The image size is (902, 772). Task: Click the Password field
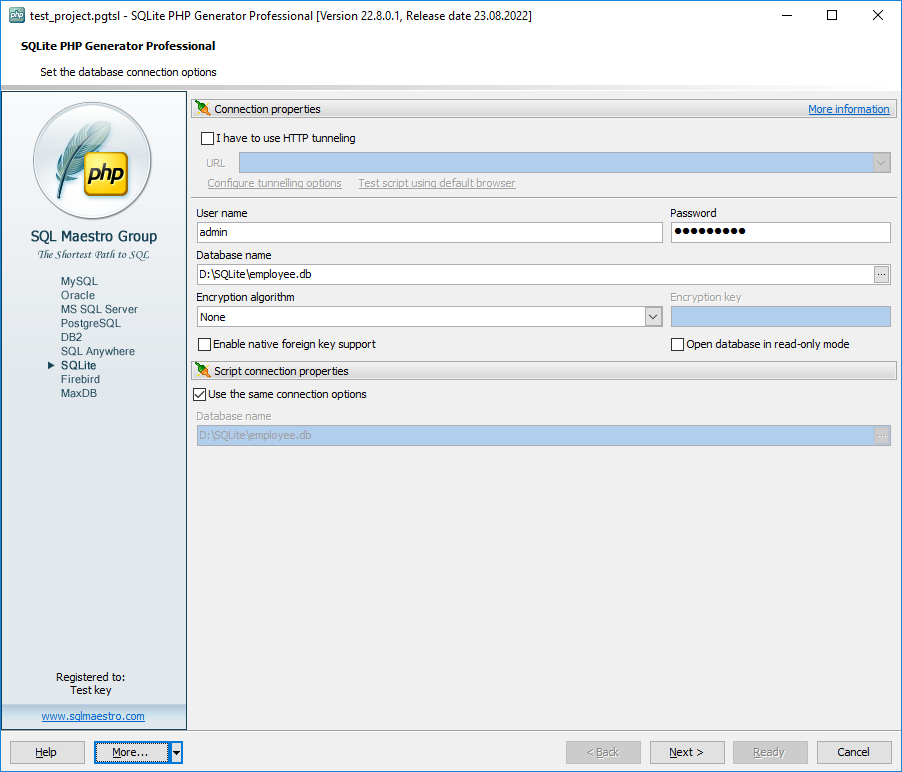[x=780, y=232]
